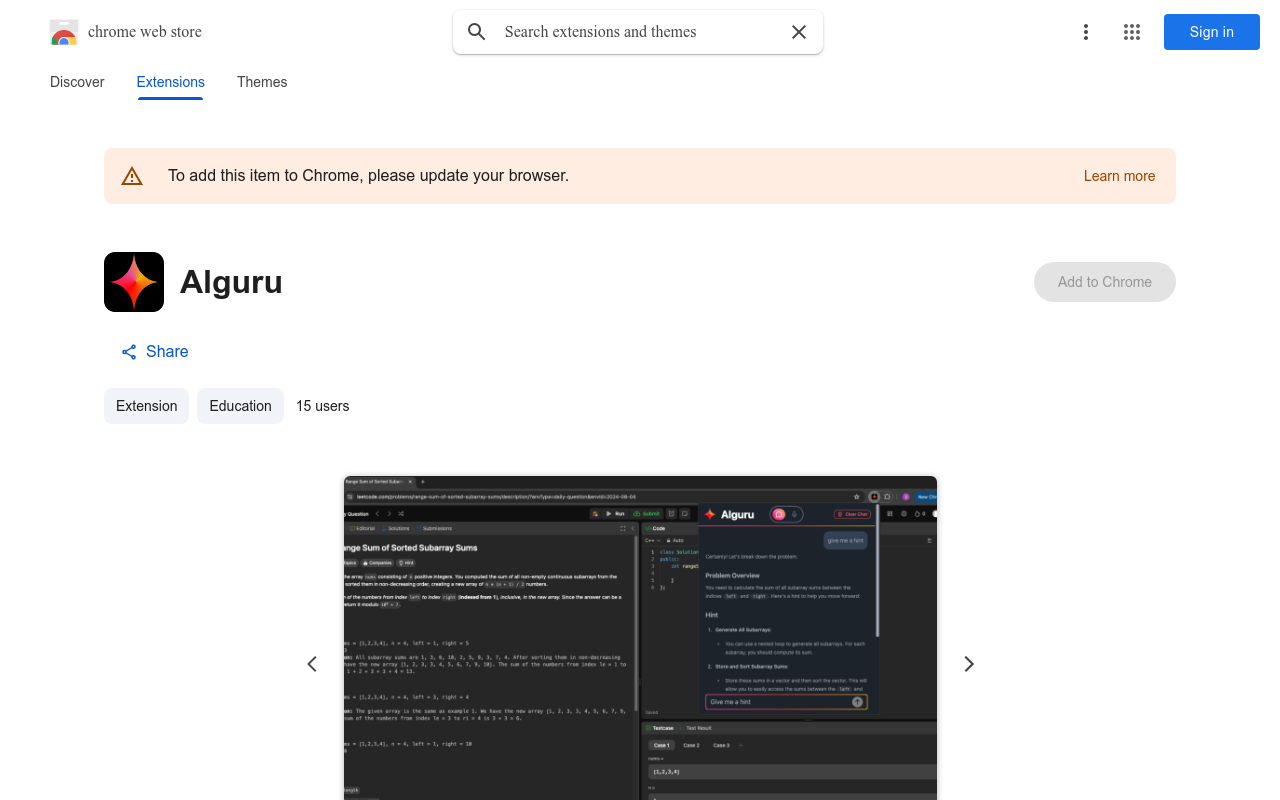Open the Learn more link
Image resolution: width=1280 pixels, height=800 pixels.
point(1119,176)
